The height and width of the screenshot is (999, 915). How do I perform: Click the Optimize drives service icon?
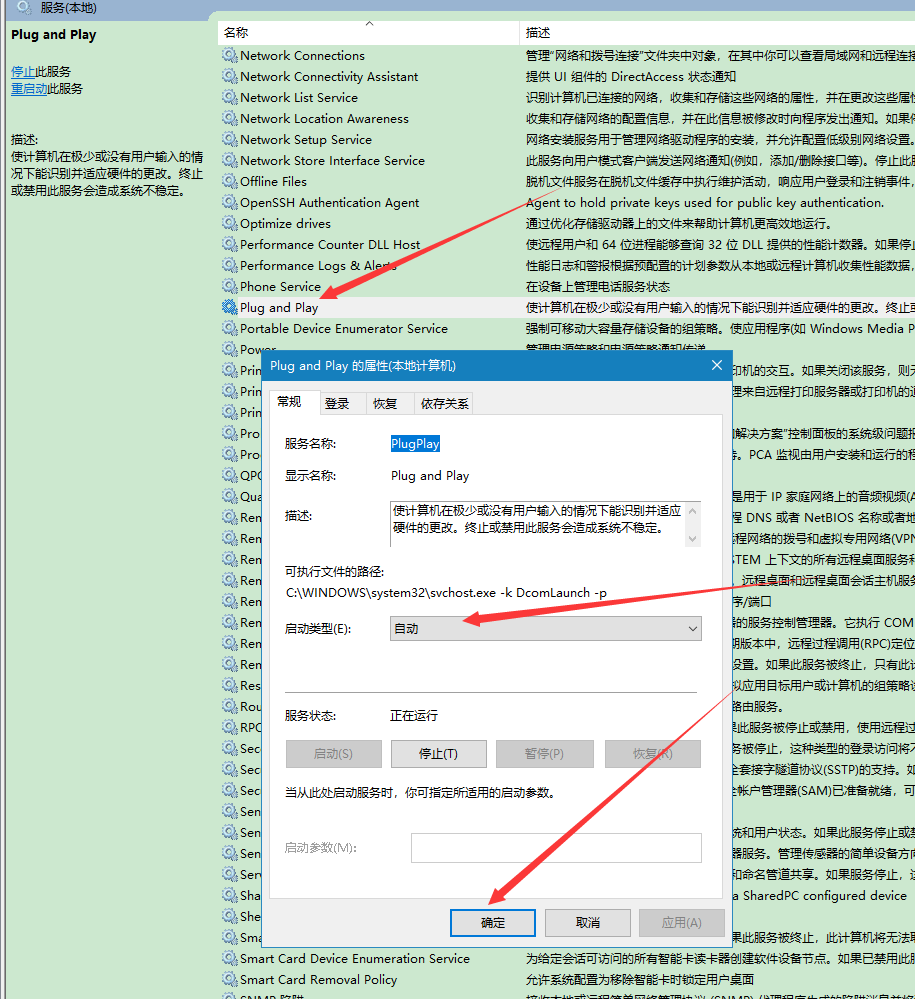[229, 224]
